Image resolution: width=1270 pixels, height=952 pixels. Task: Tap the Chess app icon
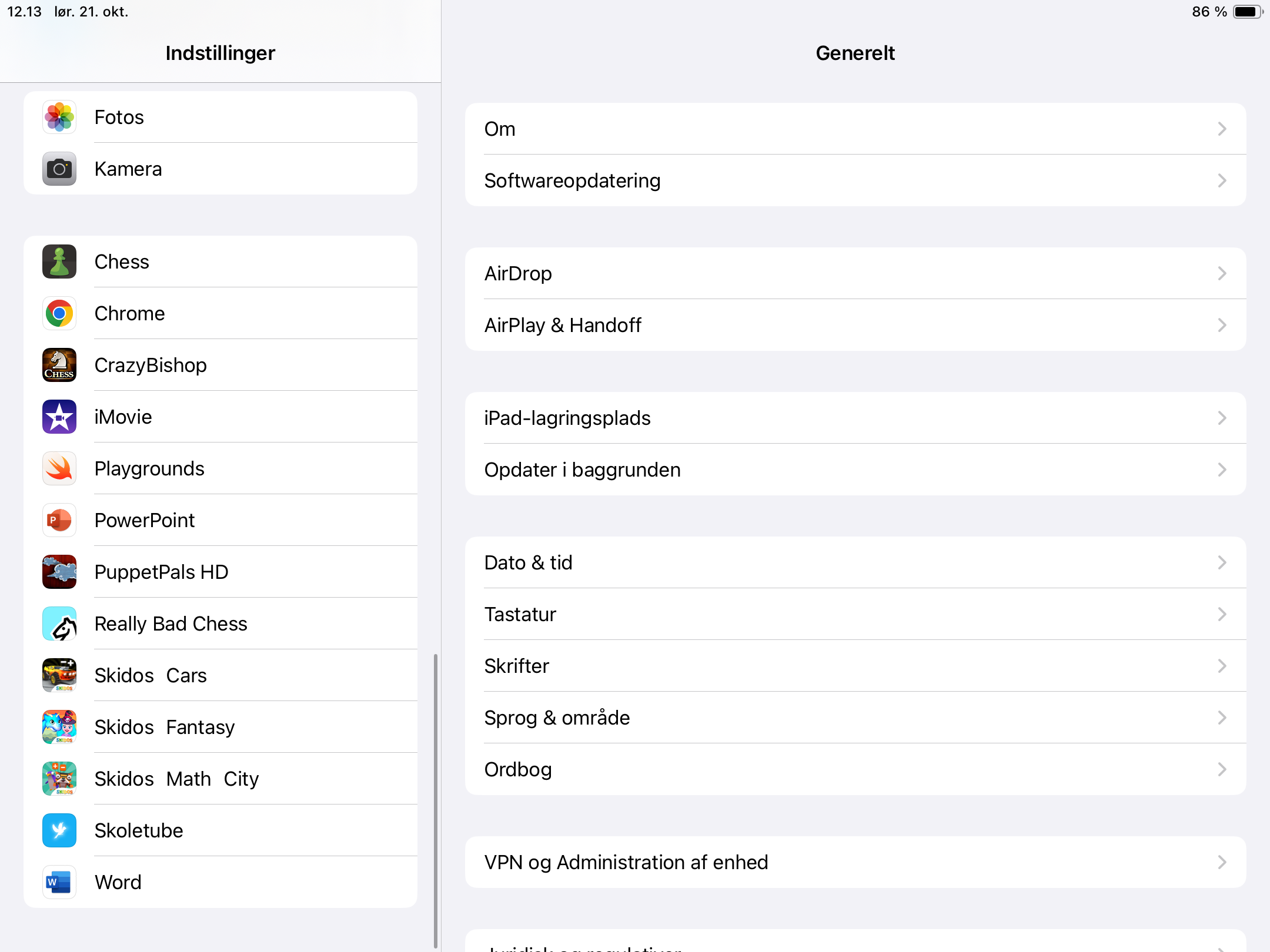click(x=59, y=262)
